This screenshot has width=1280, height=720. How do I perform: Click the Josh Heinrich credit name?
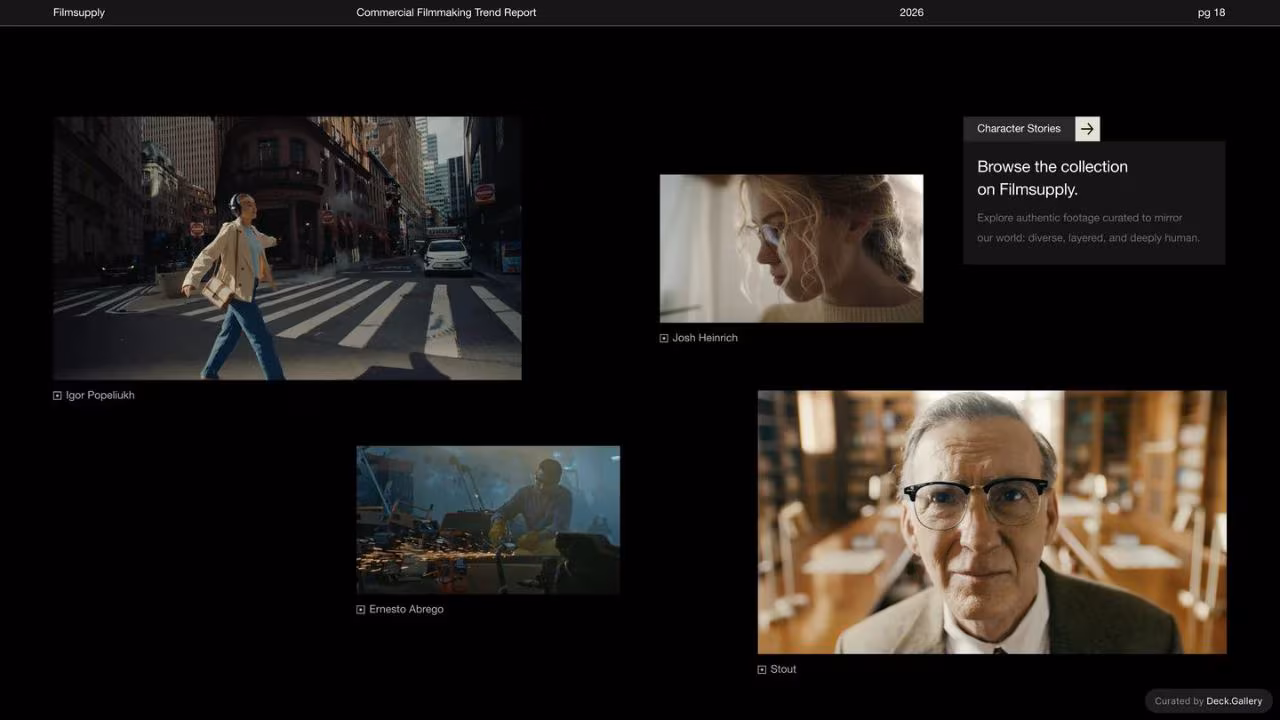click(x=705, y=338)
